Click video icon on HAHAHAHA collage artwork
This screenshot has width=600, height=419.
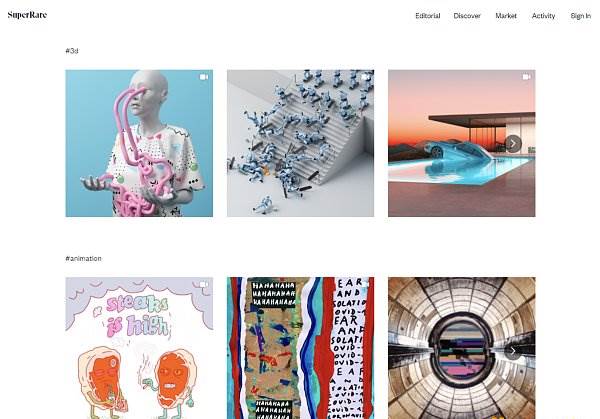click(x=365, y=285)
